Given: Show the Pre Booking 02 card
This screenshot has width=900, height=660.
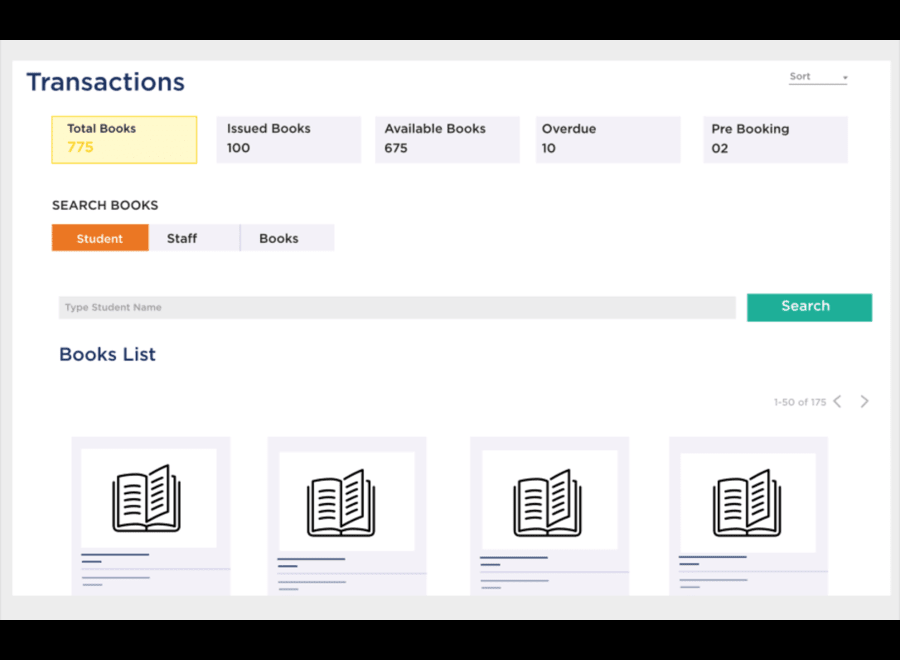Looking at the screenshot, I should point(775,139).
